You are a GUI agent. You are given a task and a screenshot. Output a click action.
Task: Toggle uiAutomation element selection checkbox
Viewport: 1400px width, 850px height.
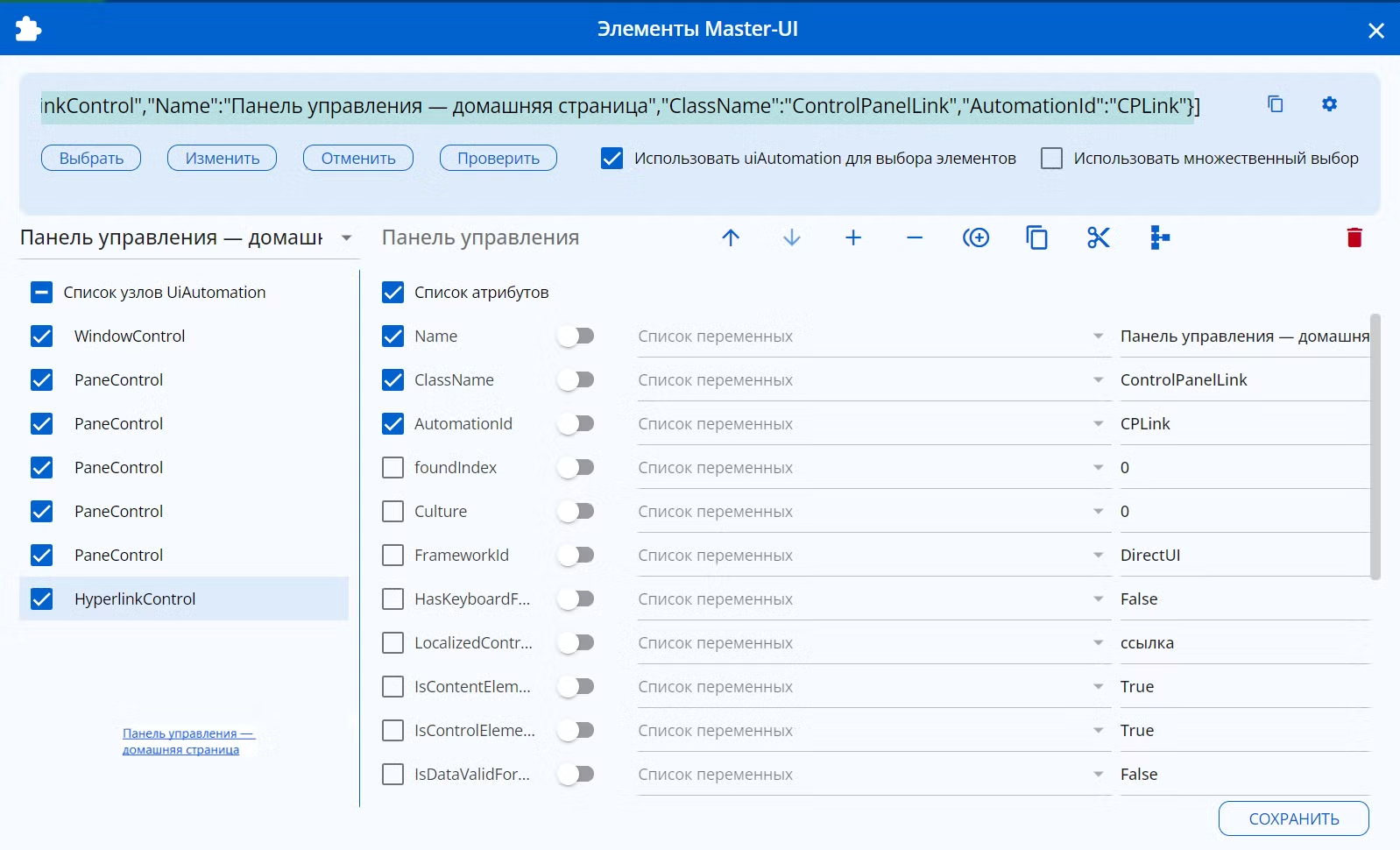(612, 159)
